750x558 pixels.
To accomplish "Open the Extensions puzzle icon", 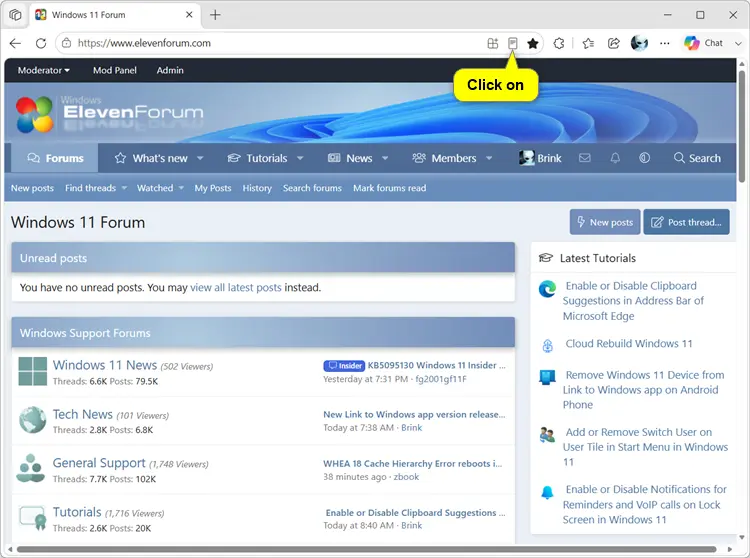I will [x=559, y=44].
